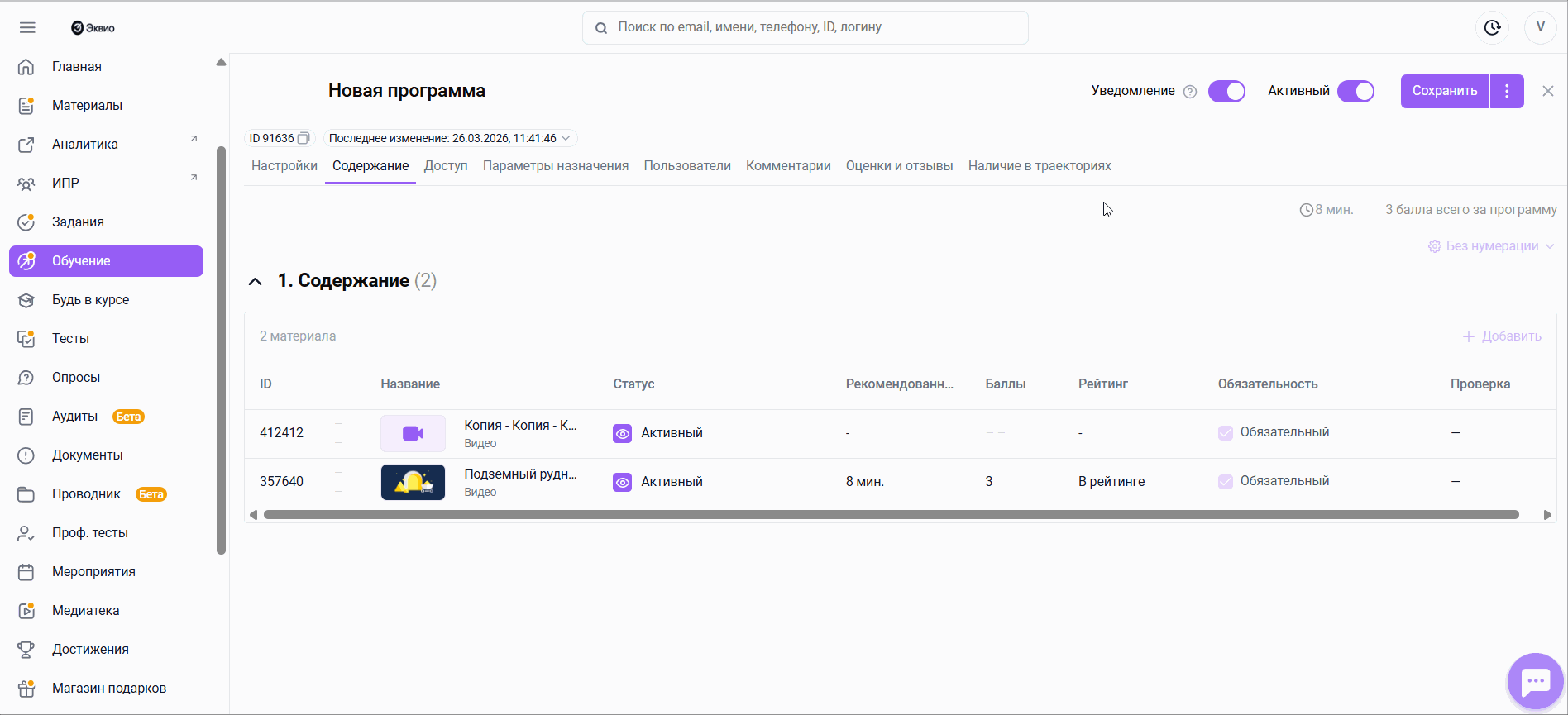Click the notification help question icon
Screen dimensions: 1568x715
click(x=1190, y=92)
